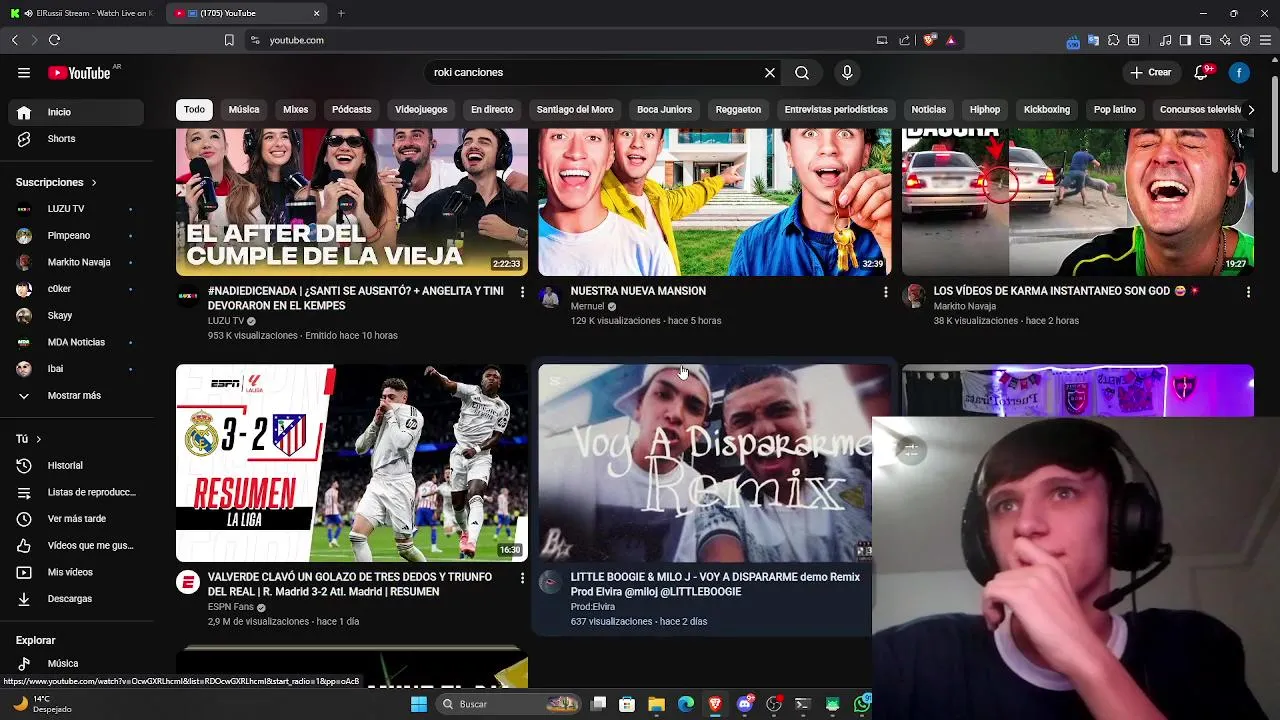Open a new browser tab with the plus
The height and width of the screenshot is (720, 1280).
pos(341,13)
